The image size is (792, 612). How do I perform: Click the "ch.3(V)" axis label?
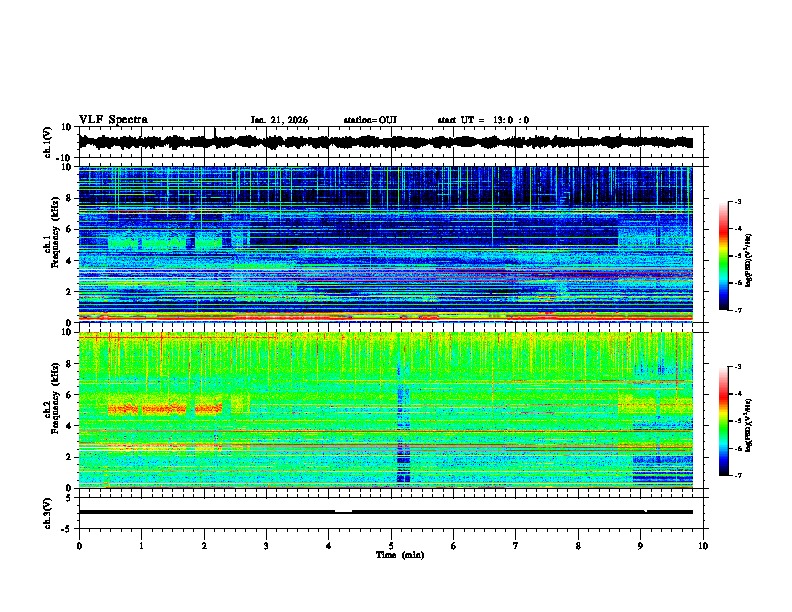48,513
